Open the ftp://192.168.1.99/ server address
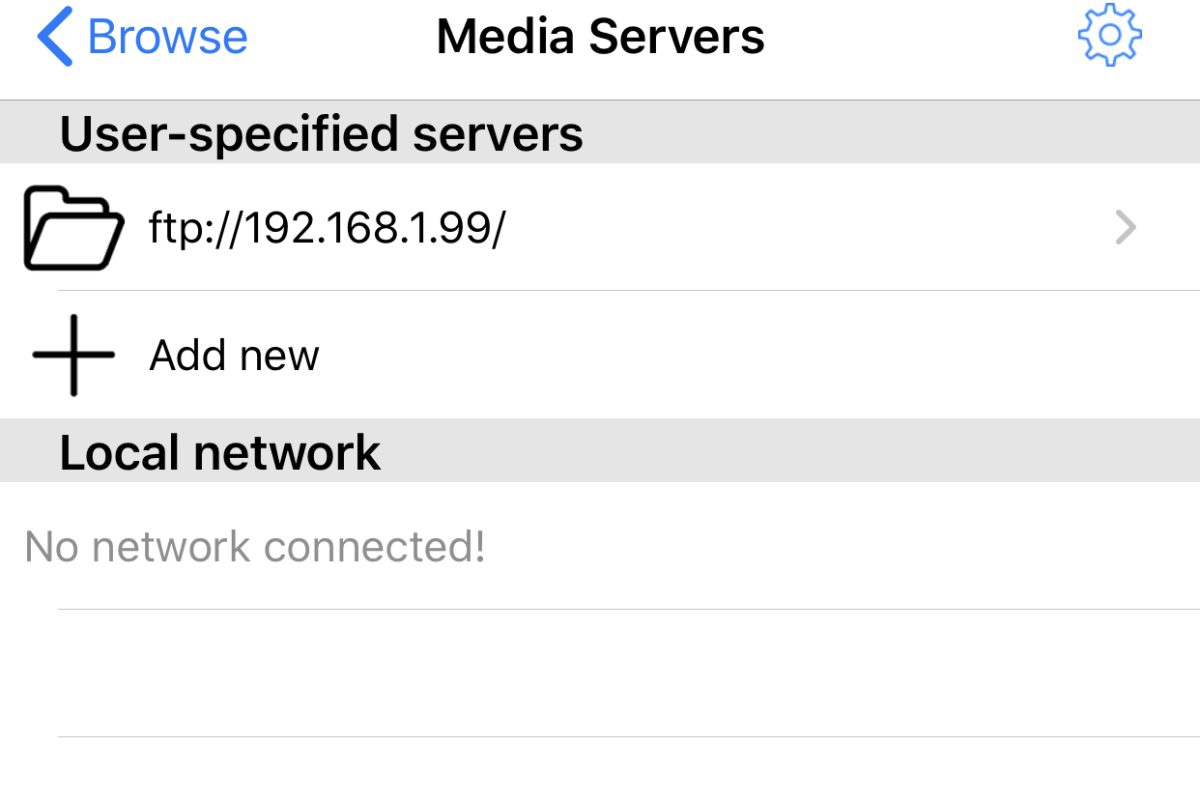This screenshot has width=1200, height=802. (x=327, y=229)
